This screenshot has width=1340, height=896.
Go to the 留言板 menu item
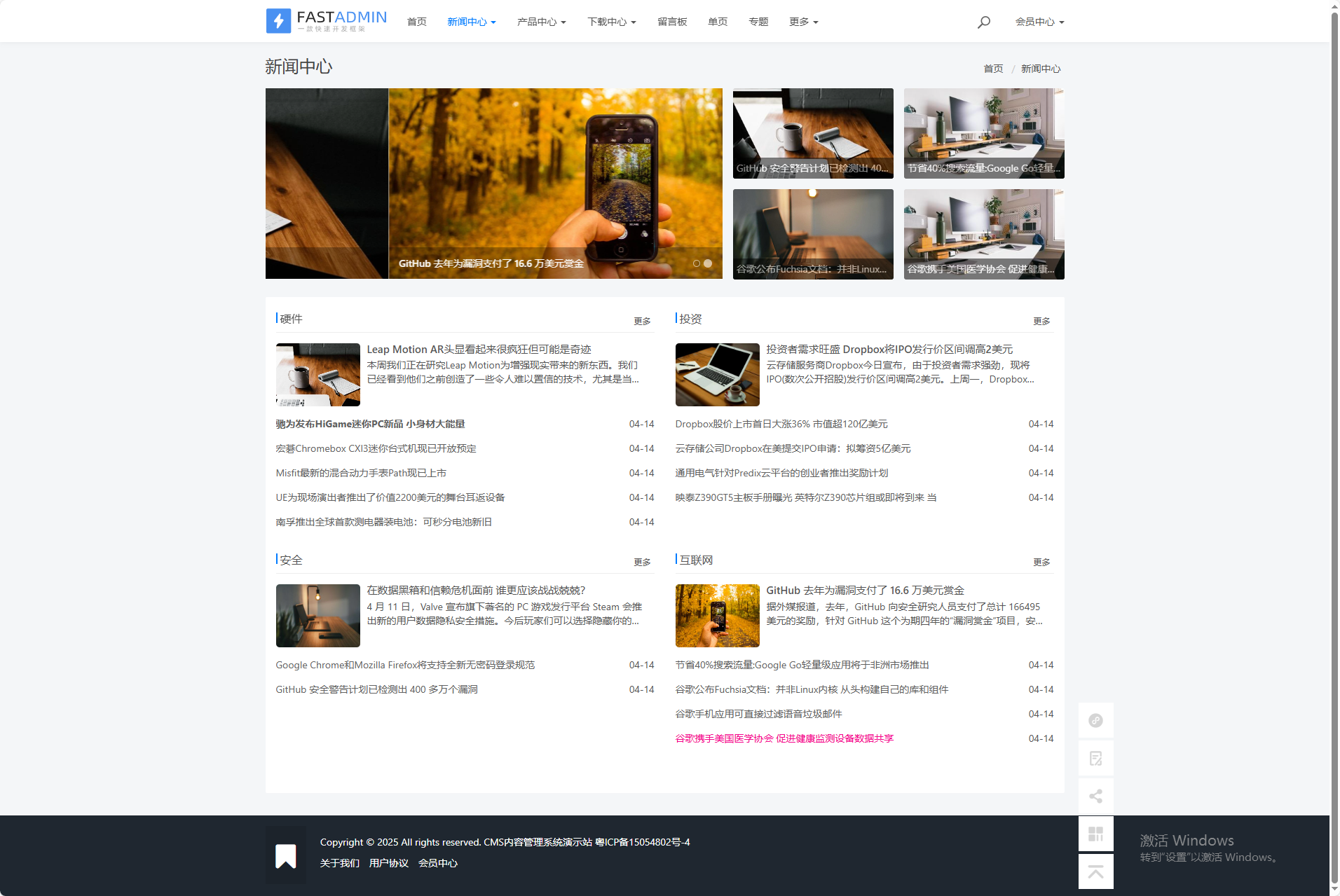672,22
